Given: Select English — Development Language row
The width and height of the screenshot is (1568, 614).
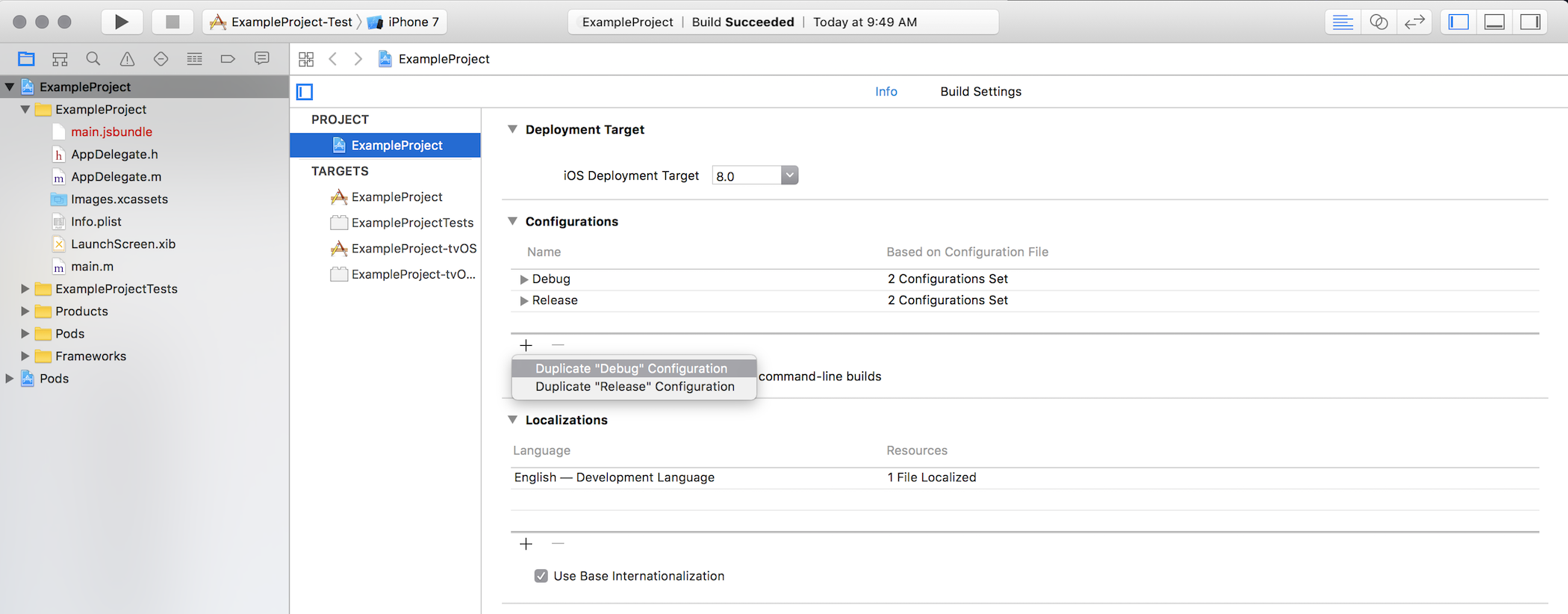Looking at the screenshot, I should 1024,477.
